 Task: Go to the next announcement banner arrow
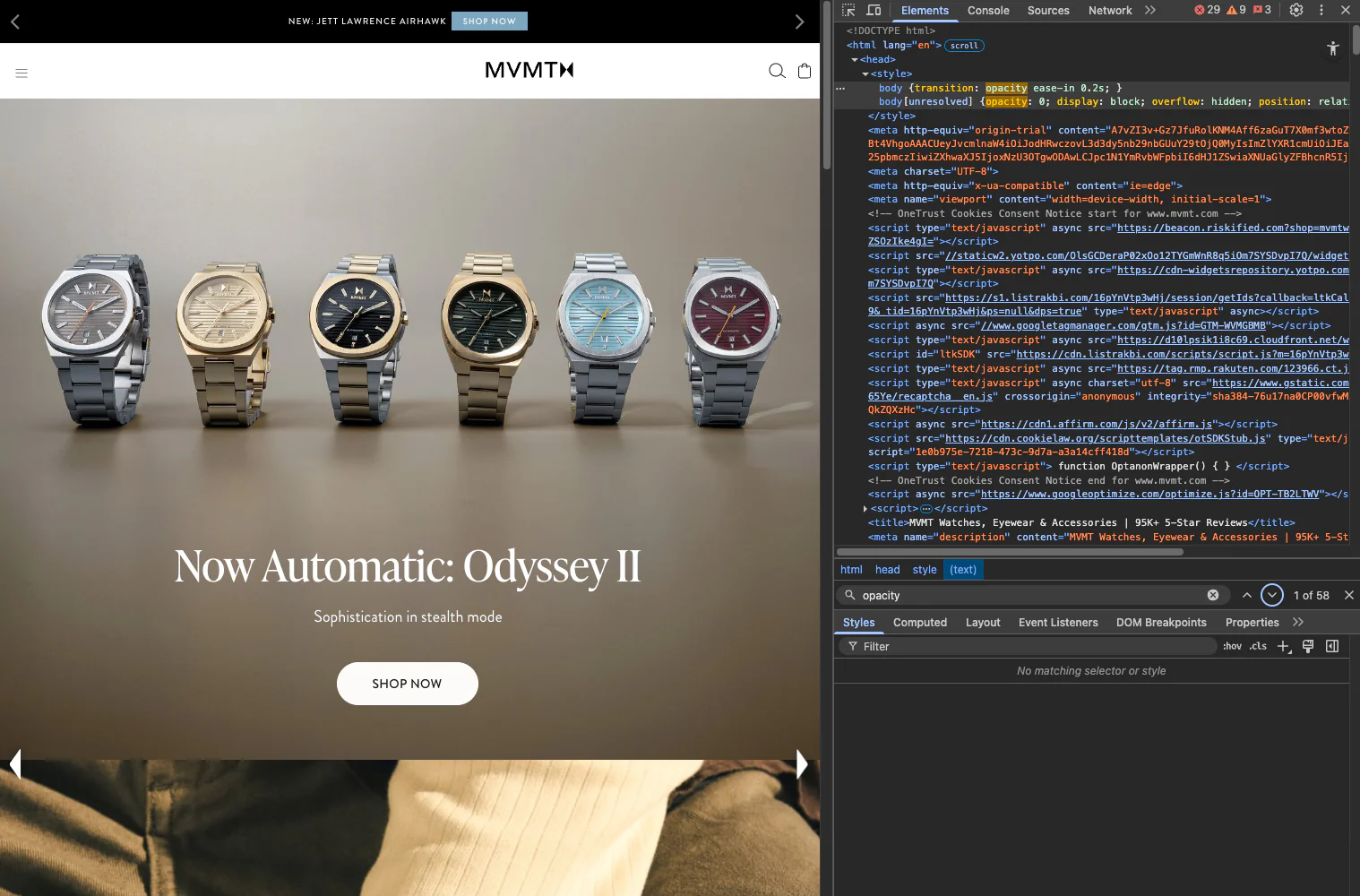[800, 22]
